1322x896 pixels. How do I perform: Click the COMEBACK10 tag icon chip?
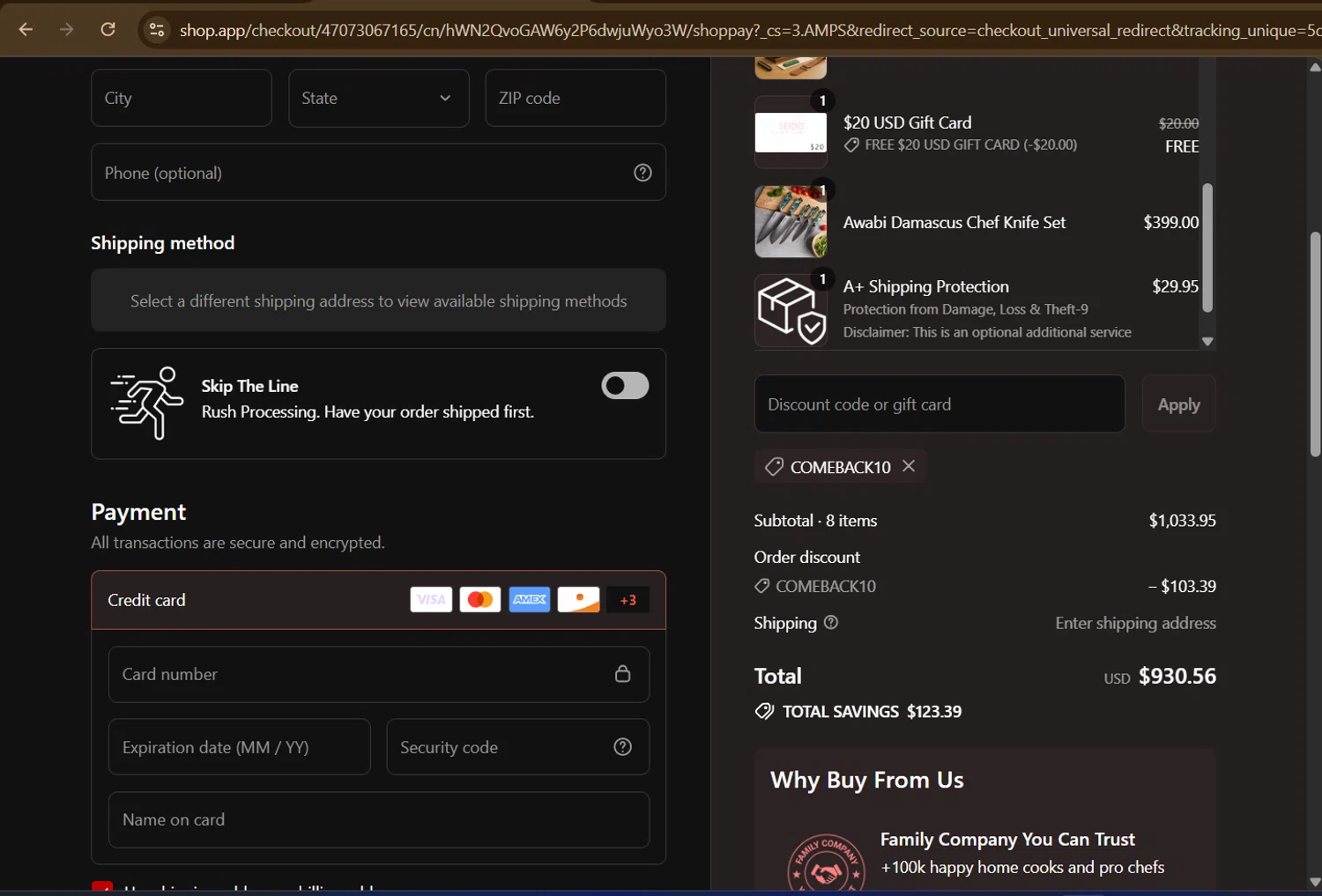coord(774,467)
